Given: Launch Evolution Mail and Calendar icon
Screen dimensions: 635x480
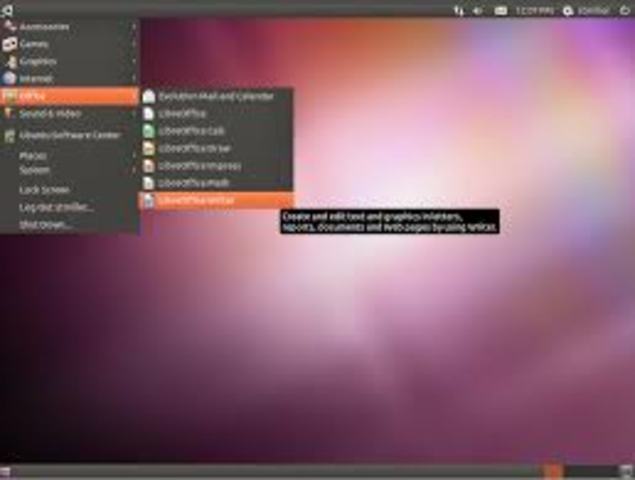Looking at the screenshot, I should tap(149, 96).
